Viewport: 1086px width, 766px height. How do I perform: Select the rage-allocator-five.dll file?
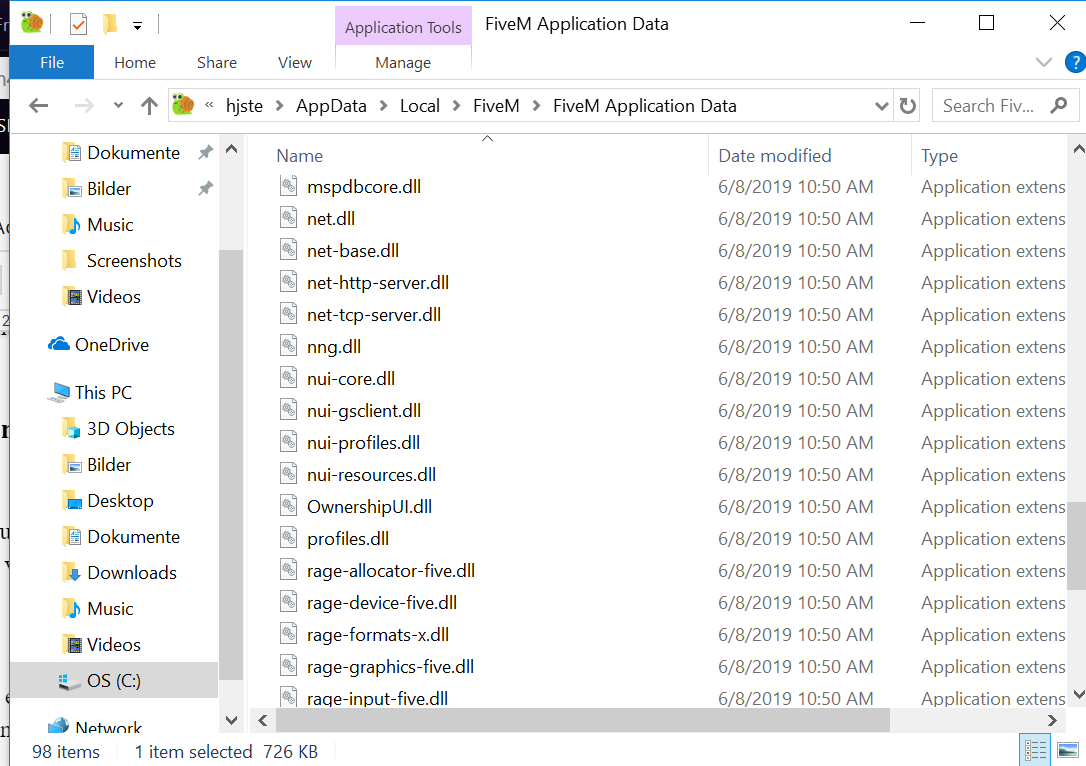(391, 571)
